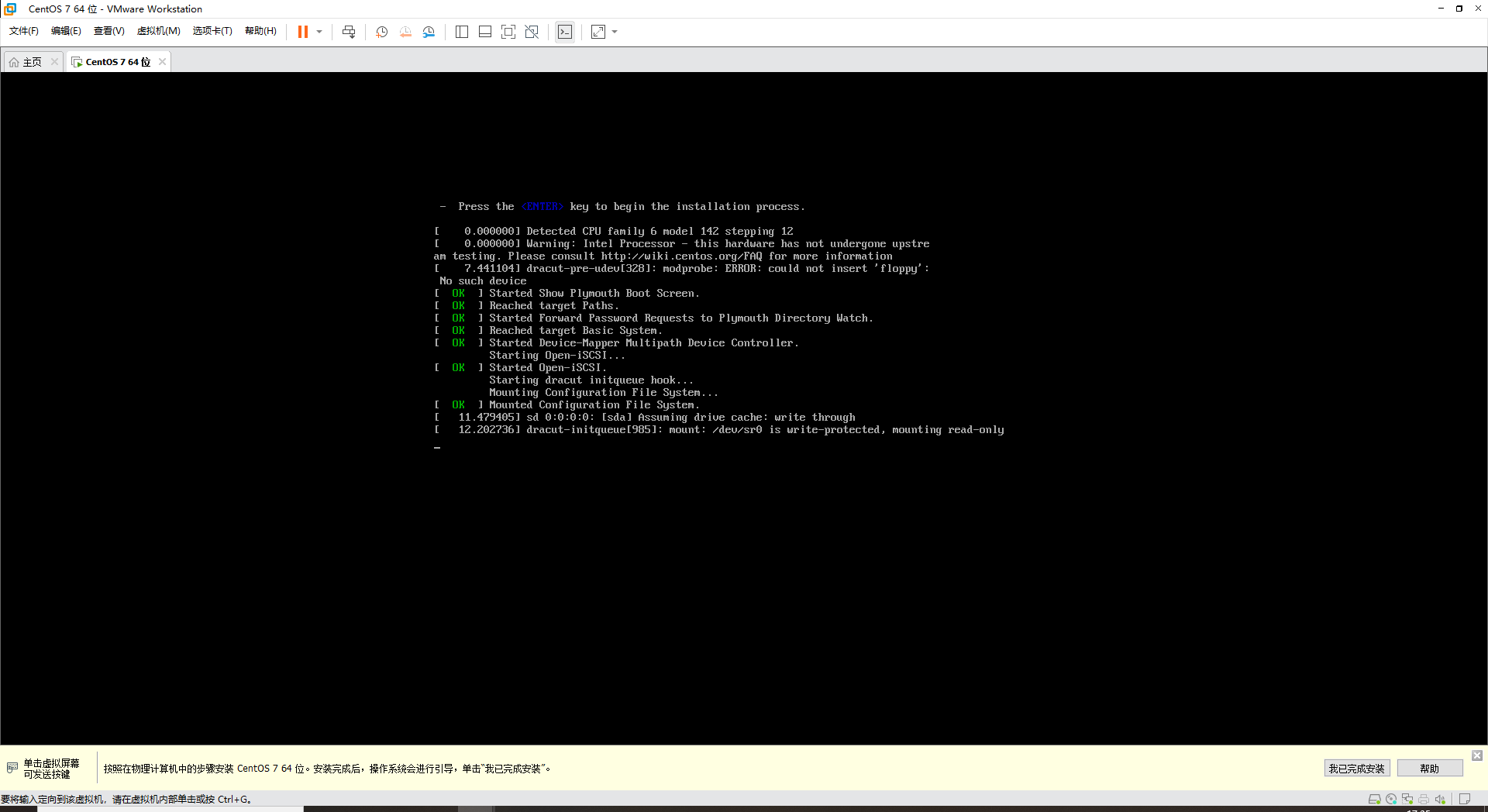This screenshot has height=812, width=1488.
Task: Pause the virtual machine with orange button
Action: (303, 32)
